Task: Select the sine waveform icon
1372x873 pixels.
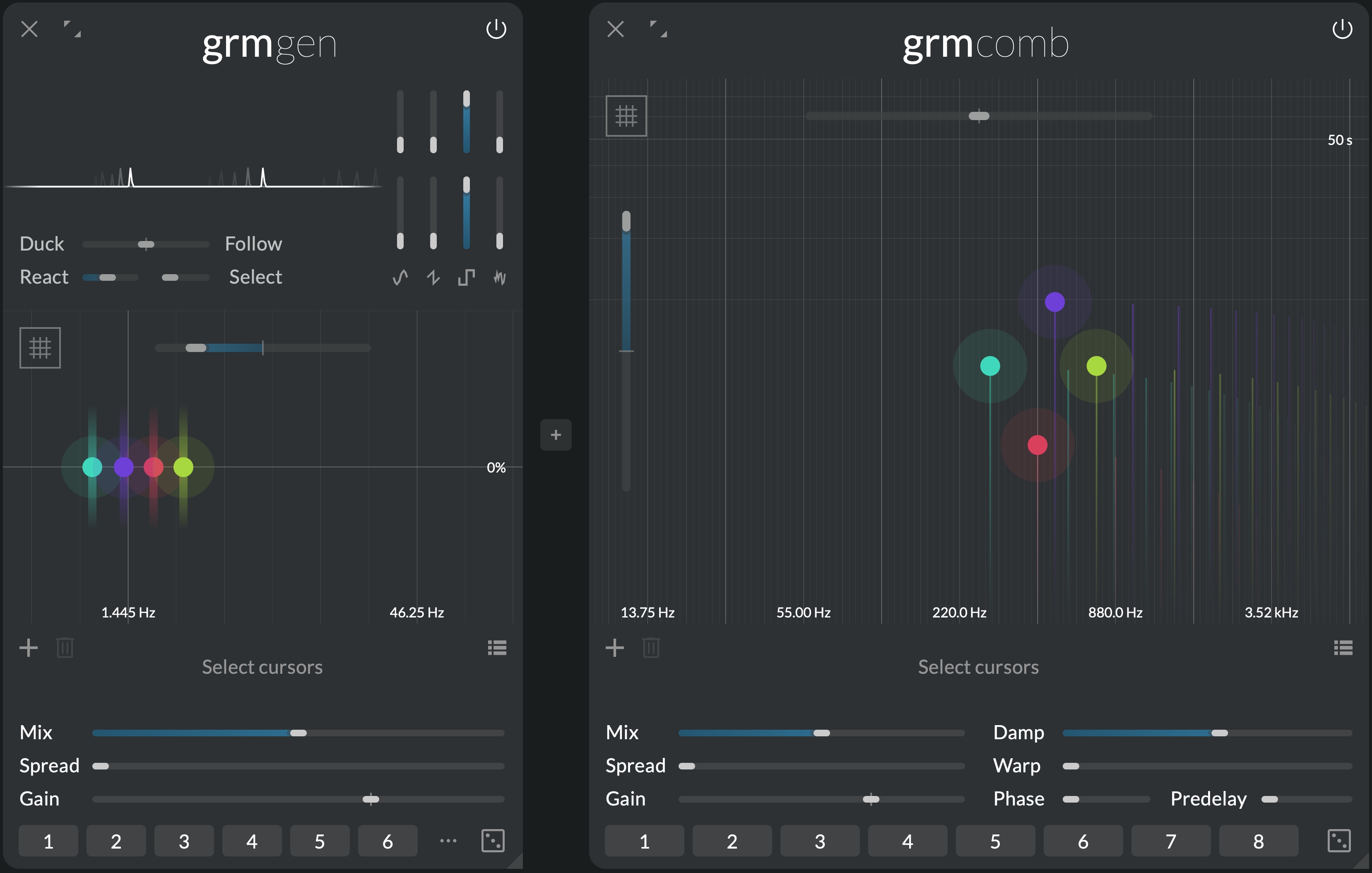Action: [x=400, y=277]
